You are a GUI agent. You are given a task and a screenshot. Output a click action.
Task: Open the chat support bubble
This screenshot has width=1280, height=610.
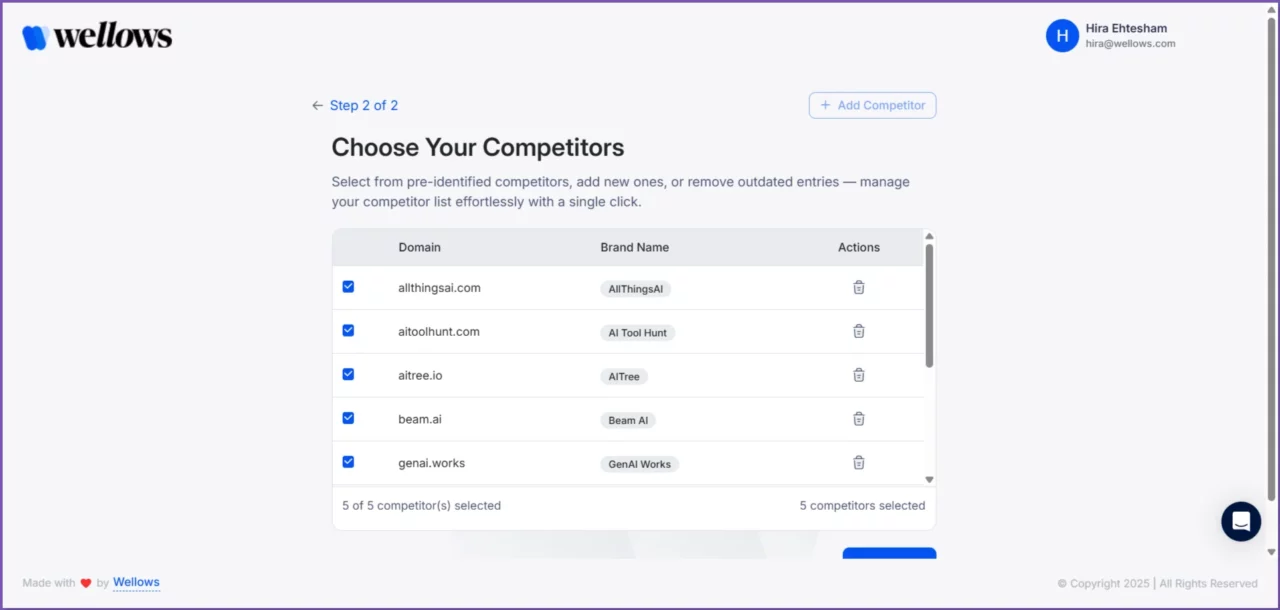[1241, 521]
